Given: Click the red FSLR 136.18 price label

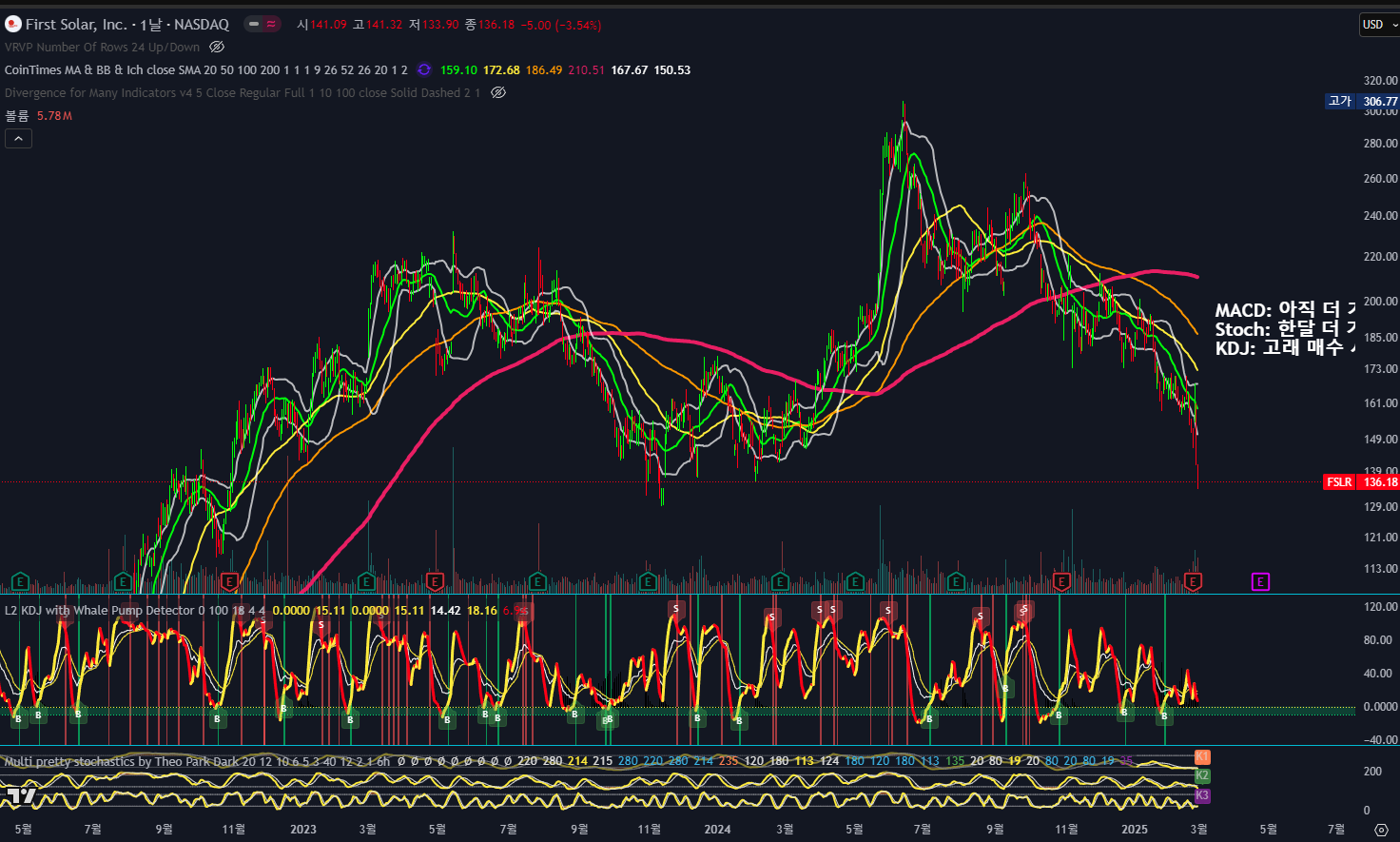Looking at the screenshot, I should point(1361,482).
